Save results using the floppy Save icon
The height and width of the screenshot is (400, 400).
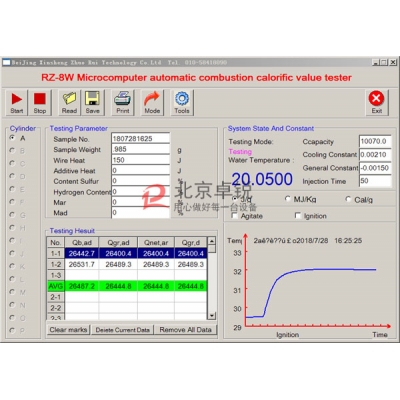(x=92, y=103)
